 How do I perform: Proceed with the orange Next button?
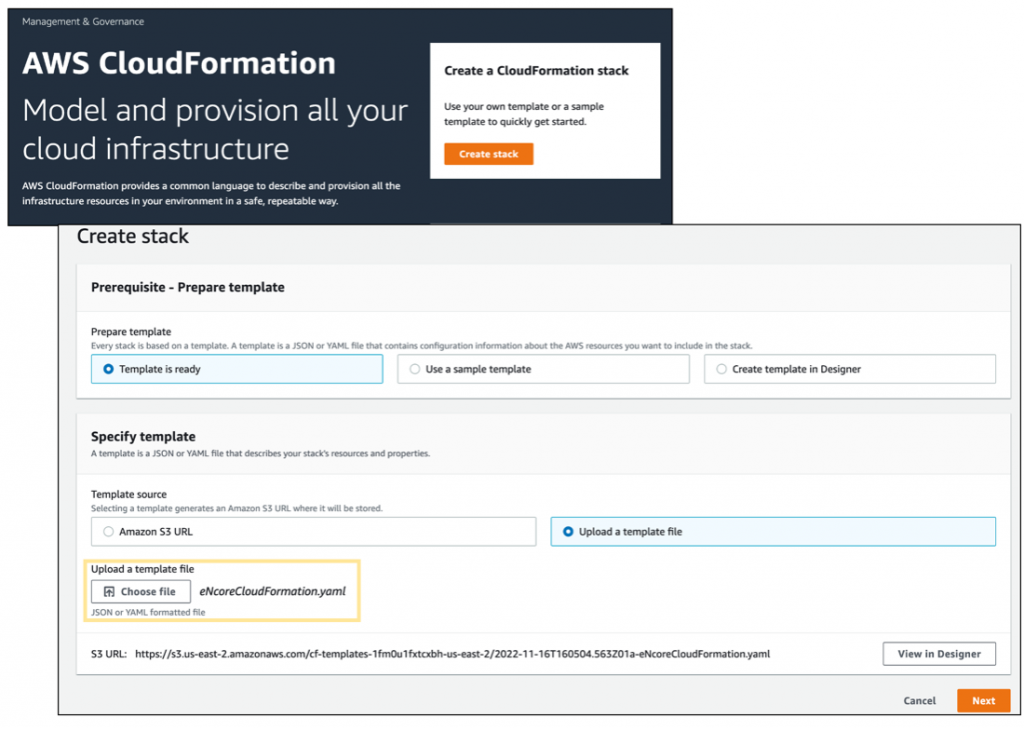click(x=983, y=701)
